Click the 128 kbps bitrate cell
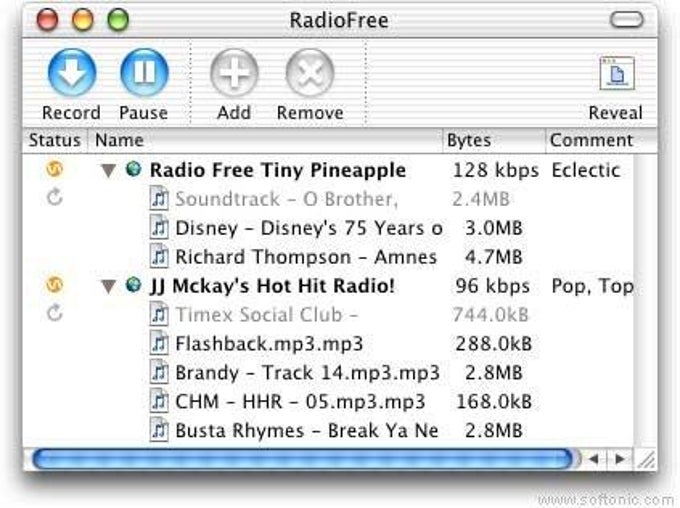 pyautogui.click(x=496, y=170)
